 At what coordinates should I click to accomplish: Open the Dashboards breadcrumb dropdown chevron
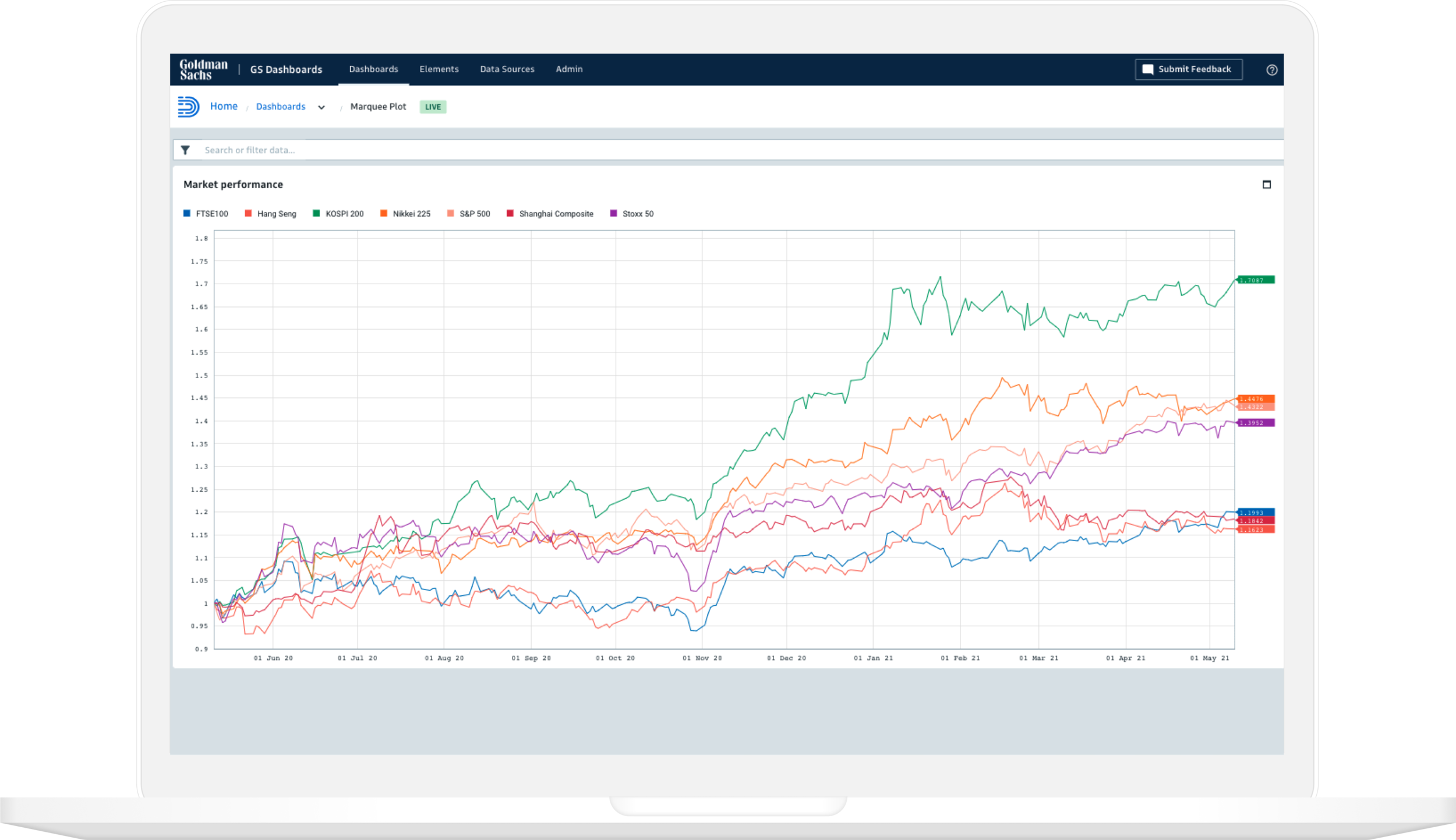point(322,107)
